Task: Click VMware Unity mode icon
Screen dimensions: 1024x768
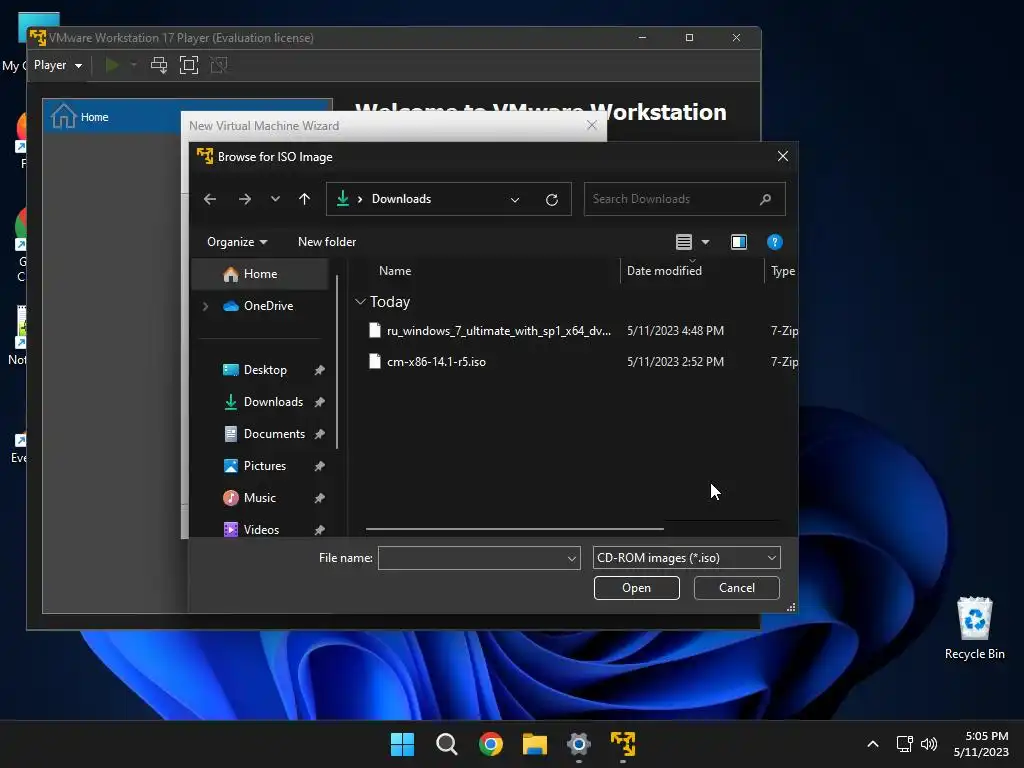Action: click(x=219, y=65)
